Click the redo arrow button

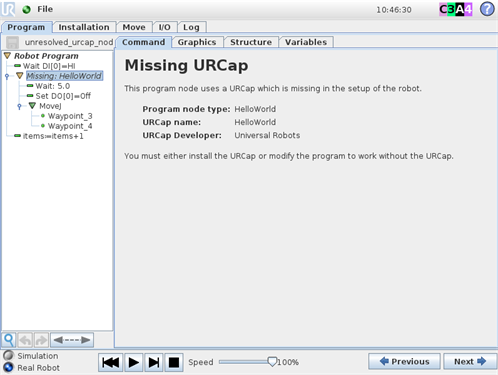coord(41,340)
